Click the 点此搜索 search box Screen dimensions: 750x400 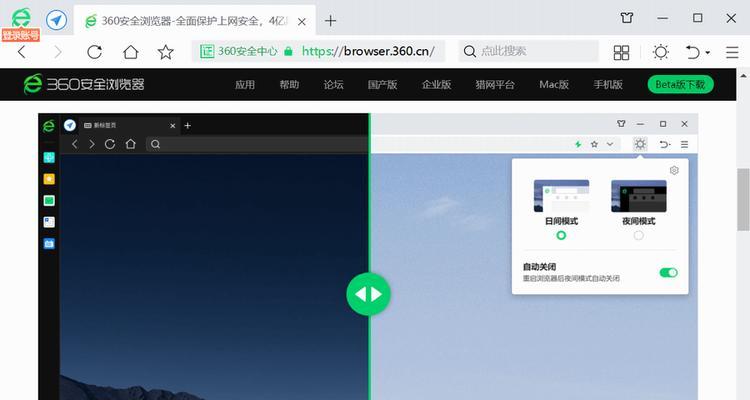point(529,51)
